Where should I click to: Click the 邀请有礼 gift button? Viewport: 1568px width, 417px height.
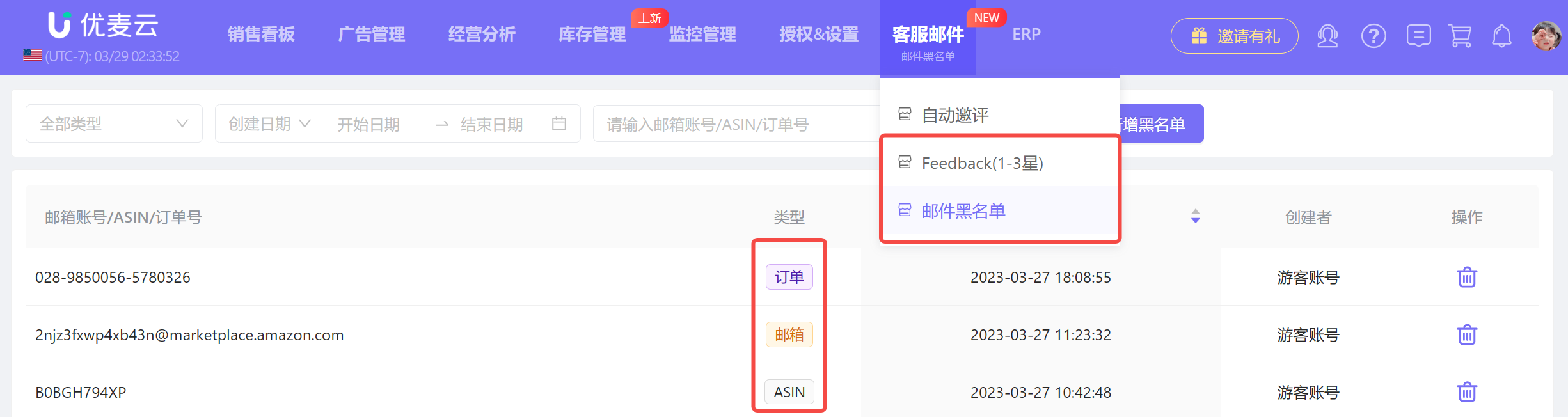click(x=1234, y=36)
